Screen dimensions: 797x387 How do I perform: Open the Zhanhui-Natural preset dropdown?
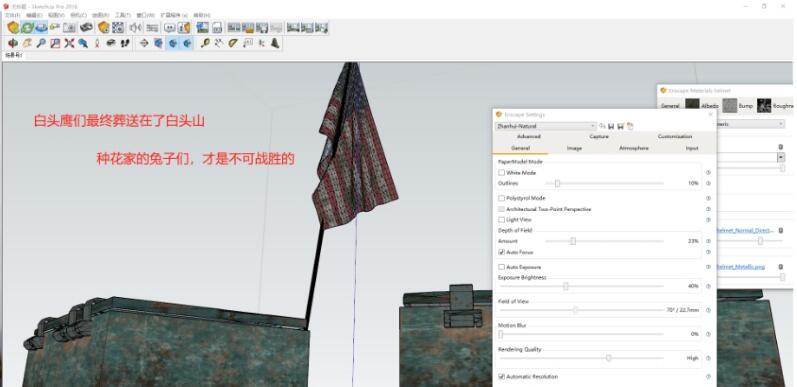[x=545, y=126]
